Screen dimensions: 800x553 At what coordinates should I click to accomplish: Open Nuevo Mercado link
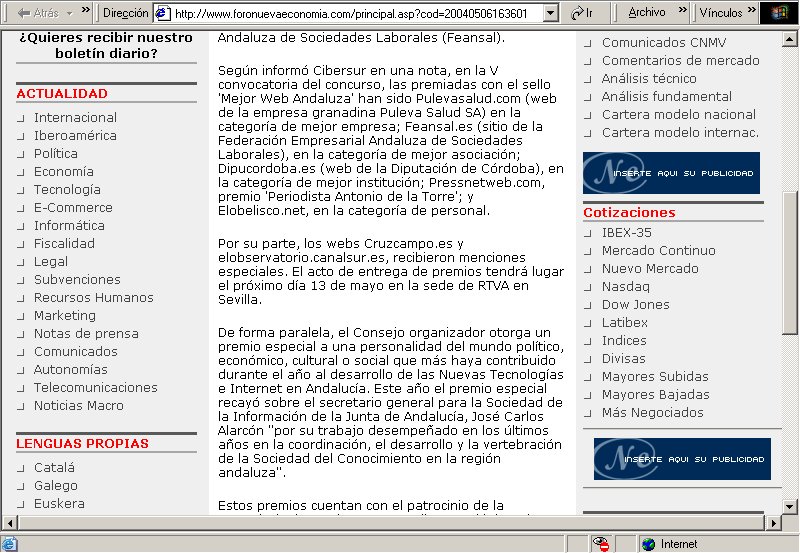650,268
